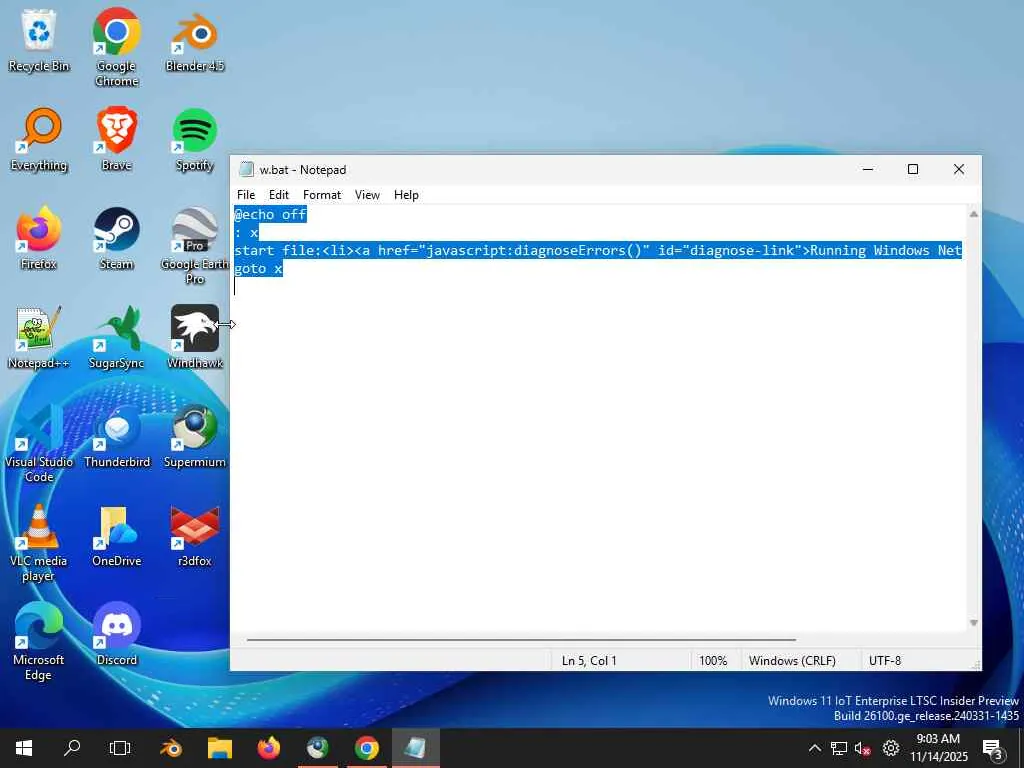The image size is (1024, 768).
Task: Click the Windows Start button
Action: pyautogui.click(x=24, y=748)
